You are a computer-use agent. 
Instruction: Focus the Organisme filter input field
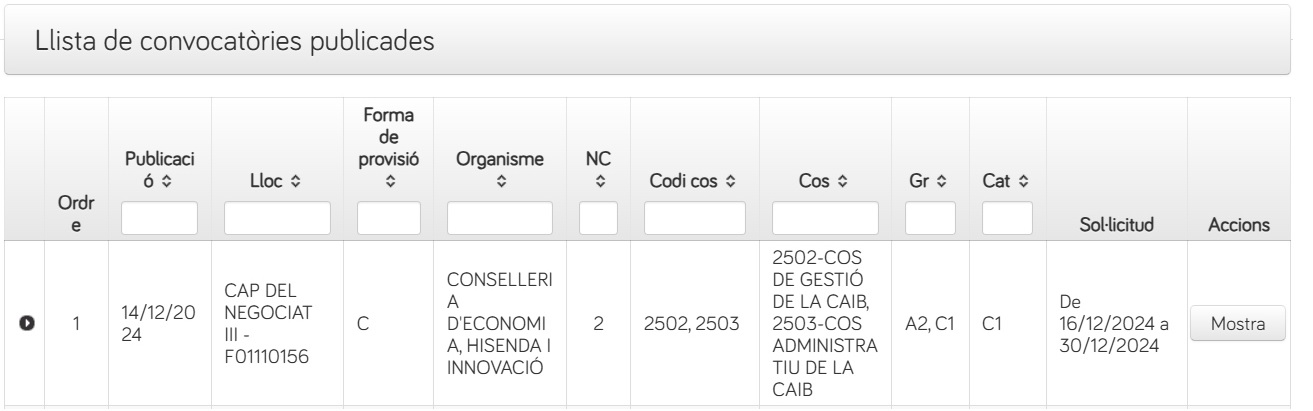point(500,218)
